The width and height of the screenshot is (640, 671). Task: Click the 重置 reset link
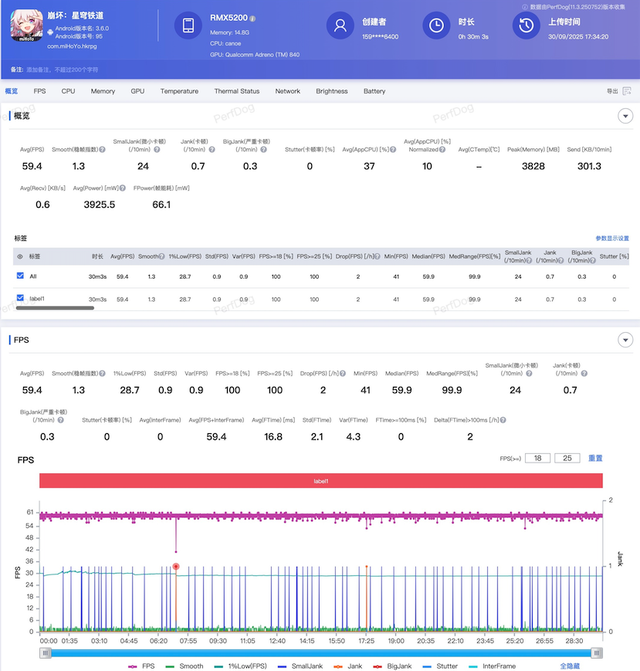point(595,457)
